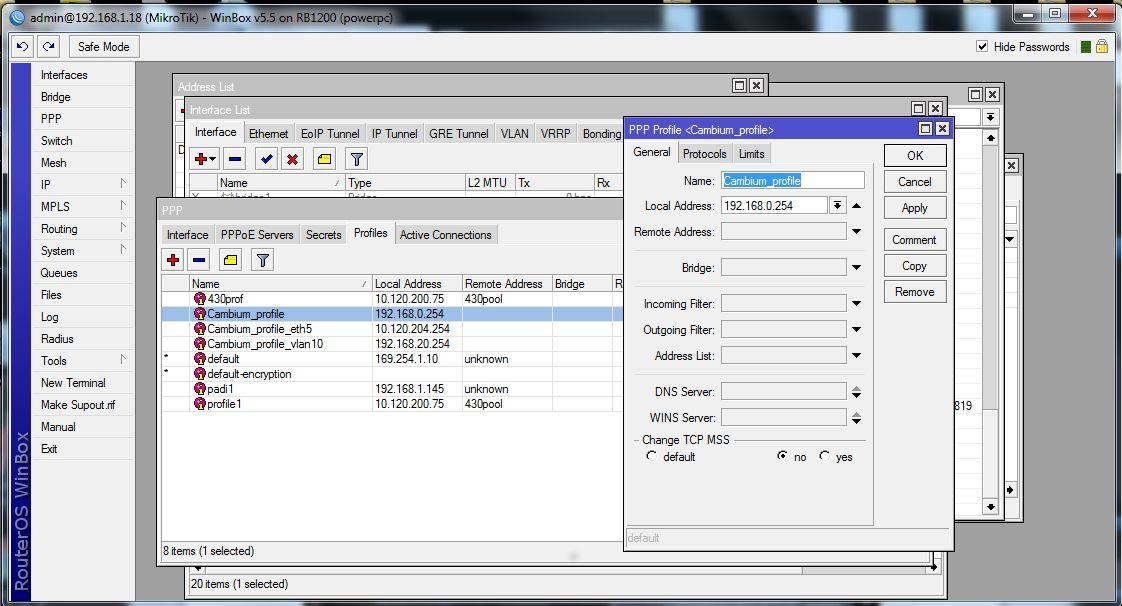Open the Active Connections tab in PPP window
Screen dimensions: 1122x606
pos(446,235)
